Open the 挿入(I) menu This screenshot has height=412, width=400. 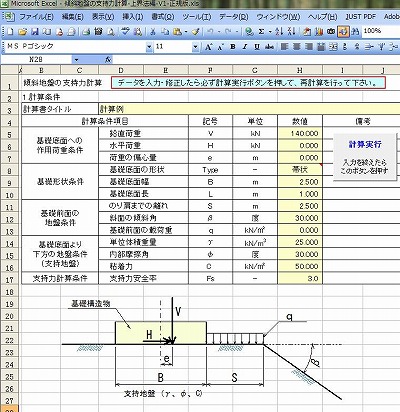[133, 17]
